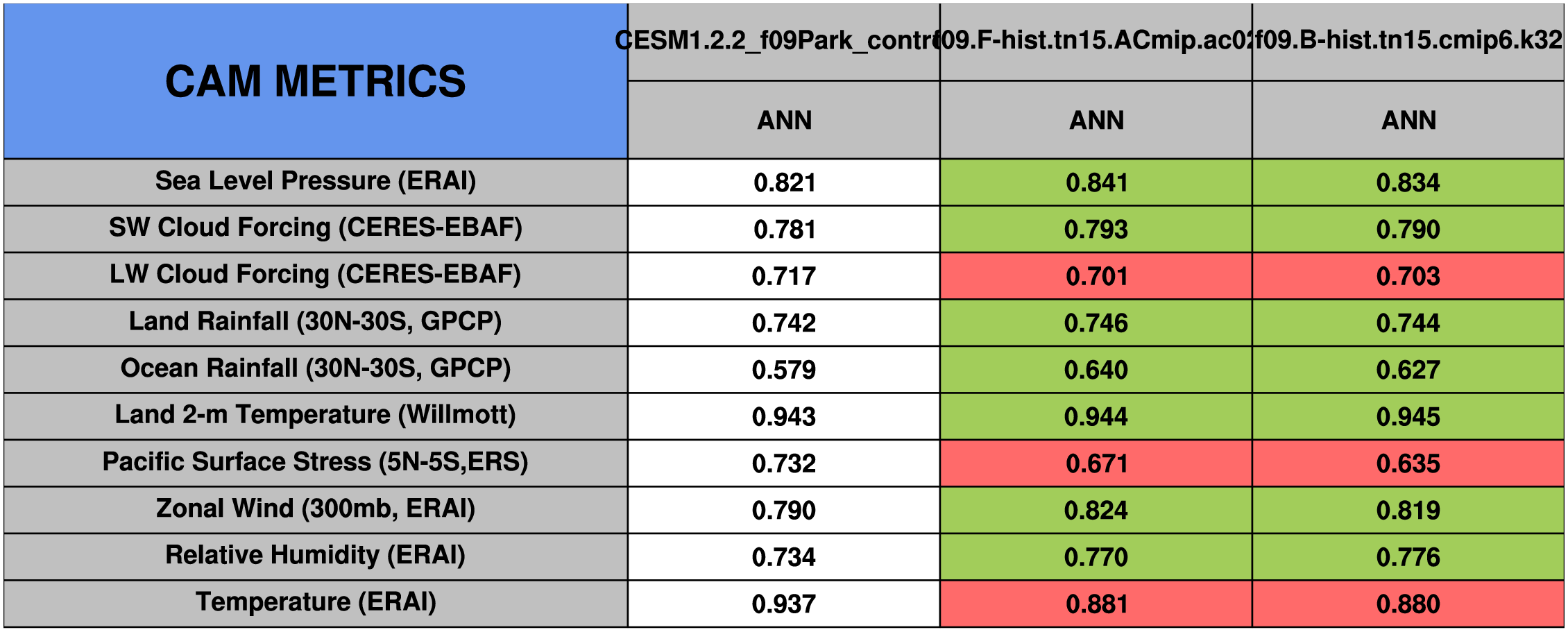Select the Temperature (ERAI) row label
Screen dimensions: 1568x632
tap(316, 602)
